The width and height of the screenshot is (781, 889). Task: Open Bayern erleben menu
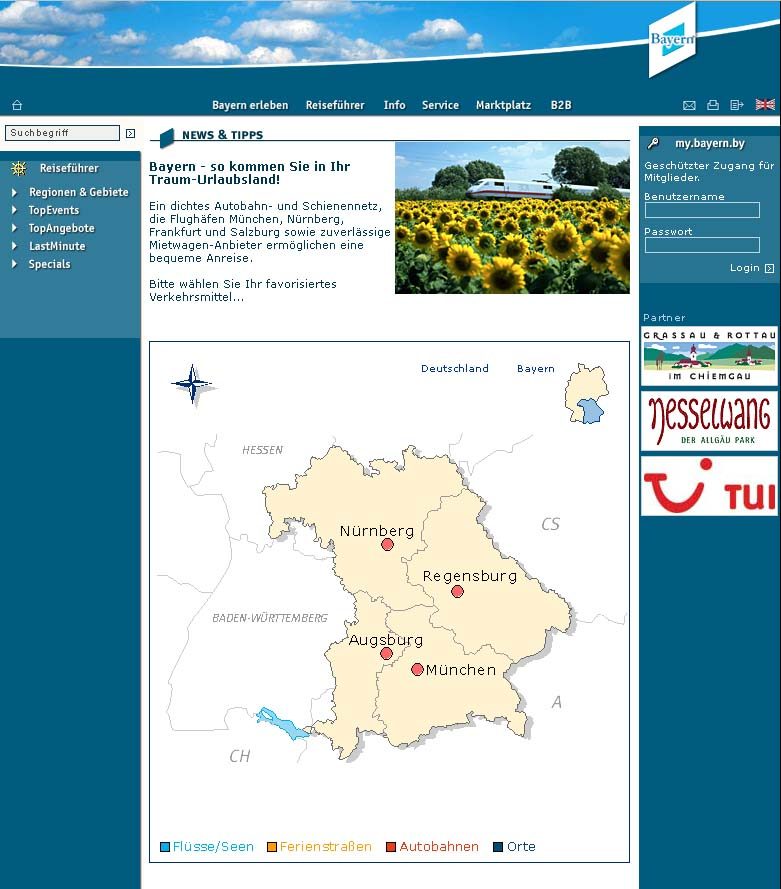250,105
